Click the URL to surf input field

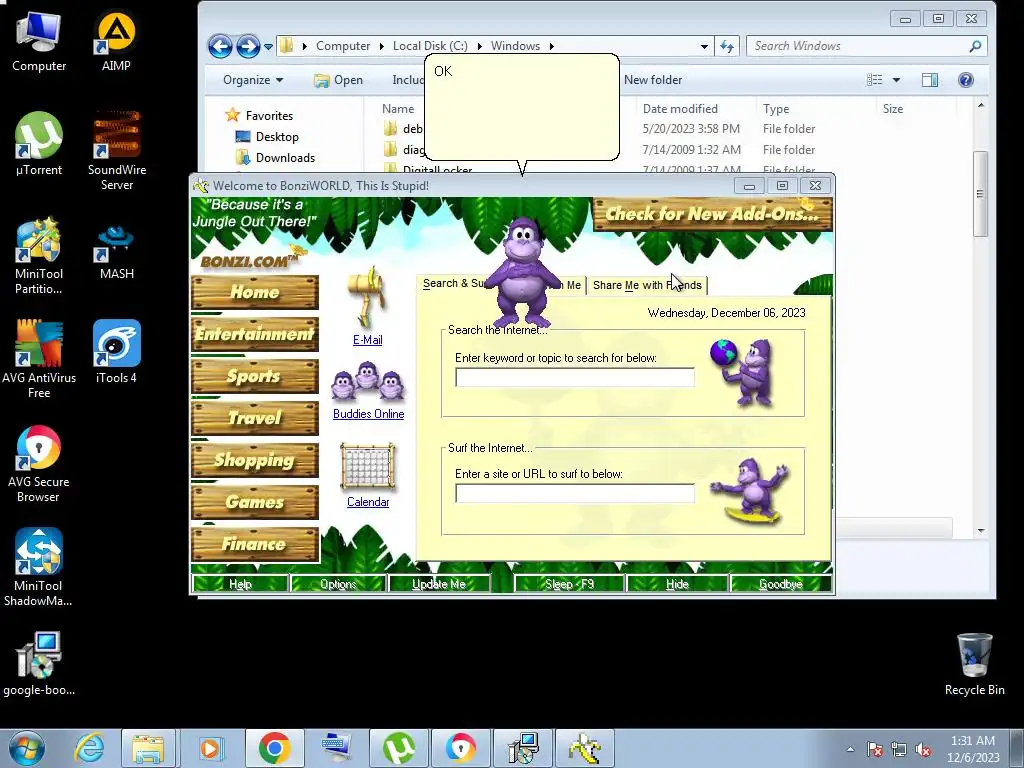(x=575, y=493)
